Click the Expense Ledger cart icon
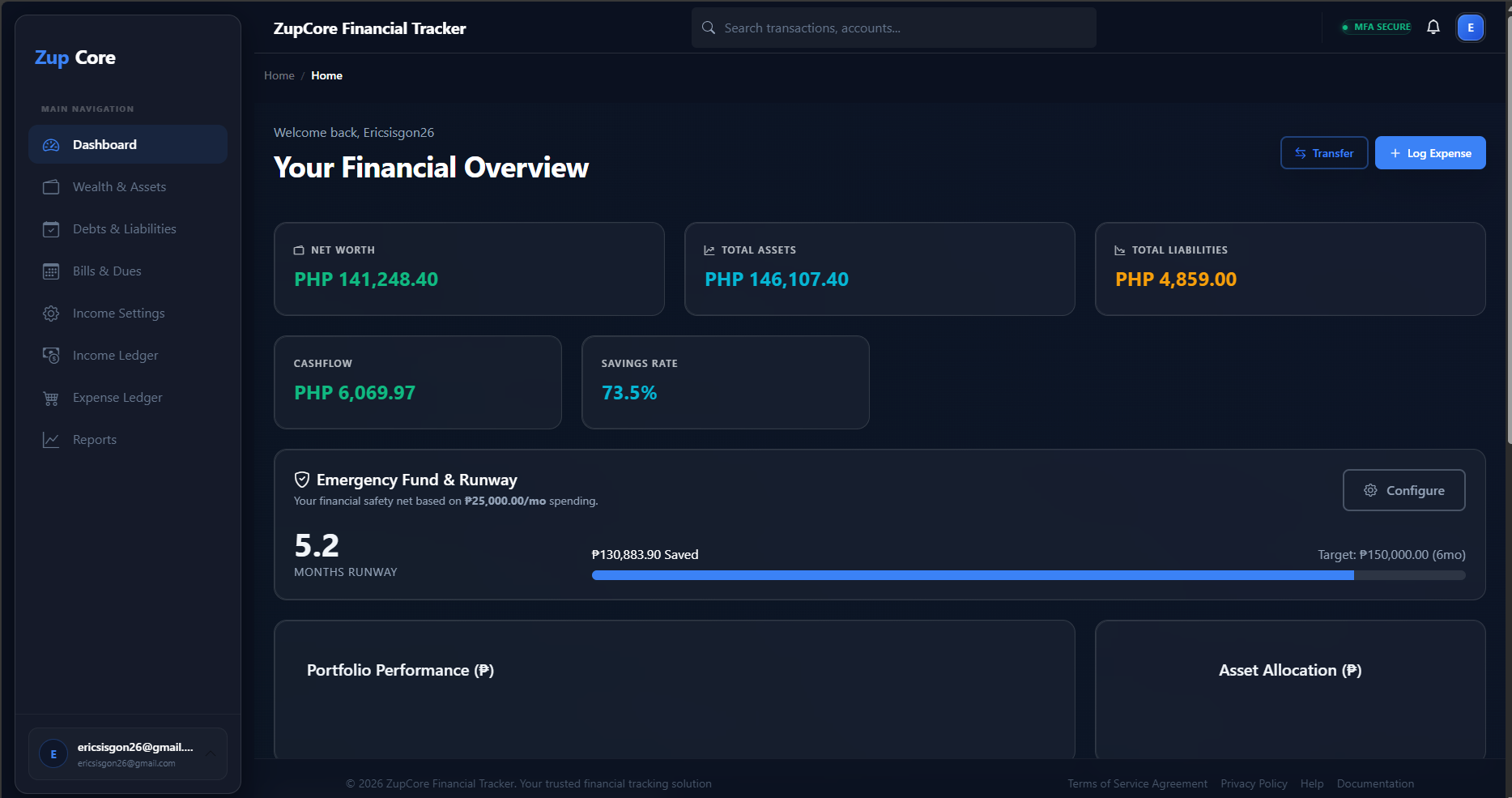The width and height of the screenshot is (1512, 798). [x=50, y=397]
